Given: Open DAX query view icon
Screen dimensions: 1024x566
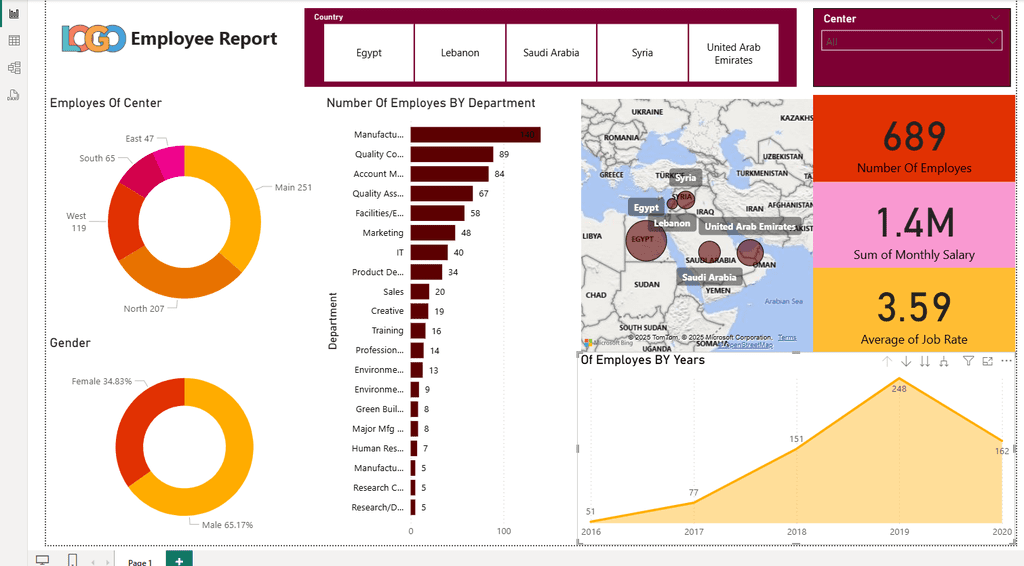Looking at the screenshot, I should tap(13, 95).
